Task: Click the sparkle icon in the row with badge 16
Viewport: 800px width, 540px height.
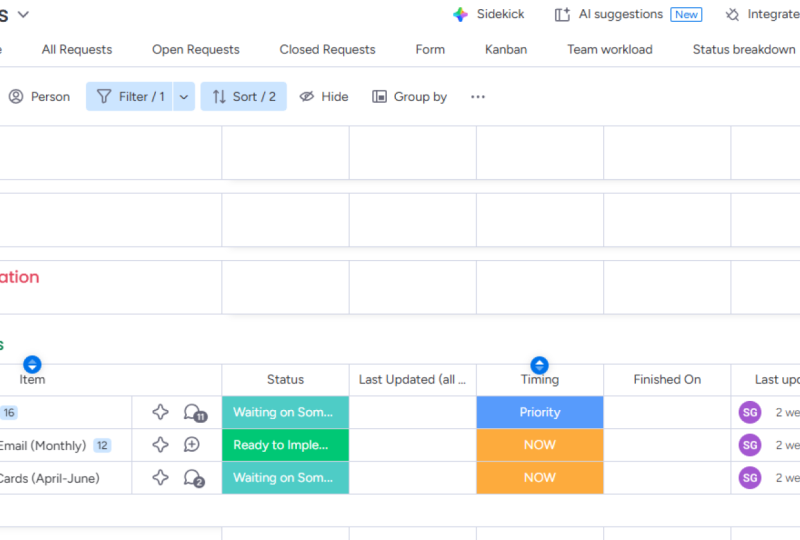Action: click(160, 412)
